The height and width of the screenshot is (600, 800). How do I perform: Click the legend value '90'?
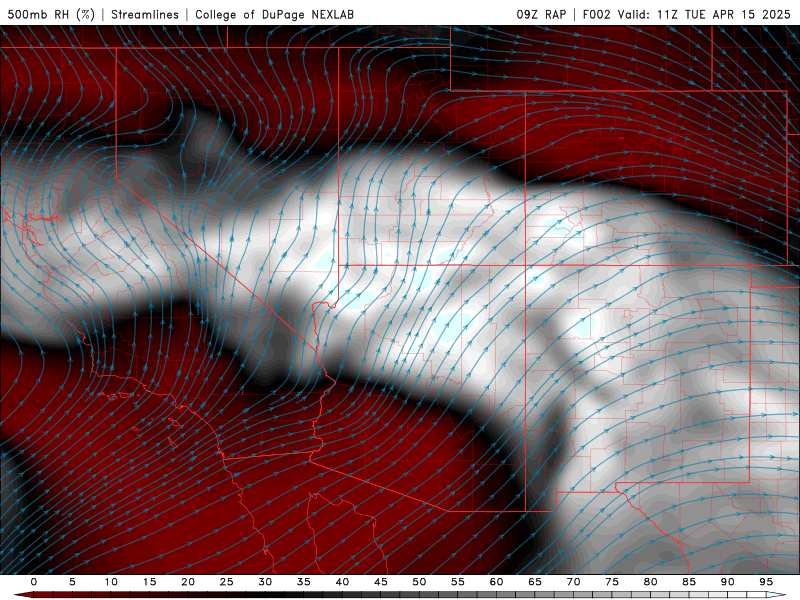click(x=727, y=582)
